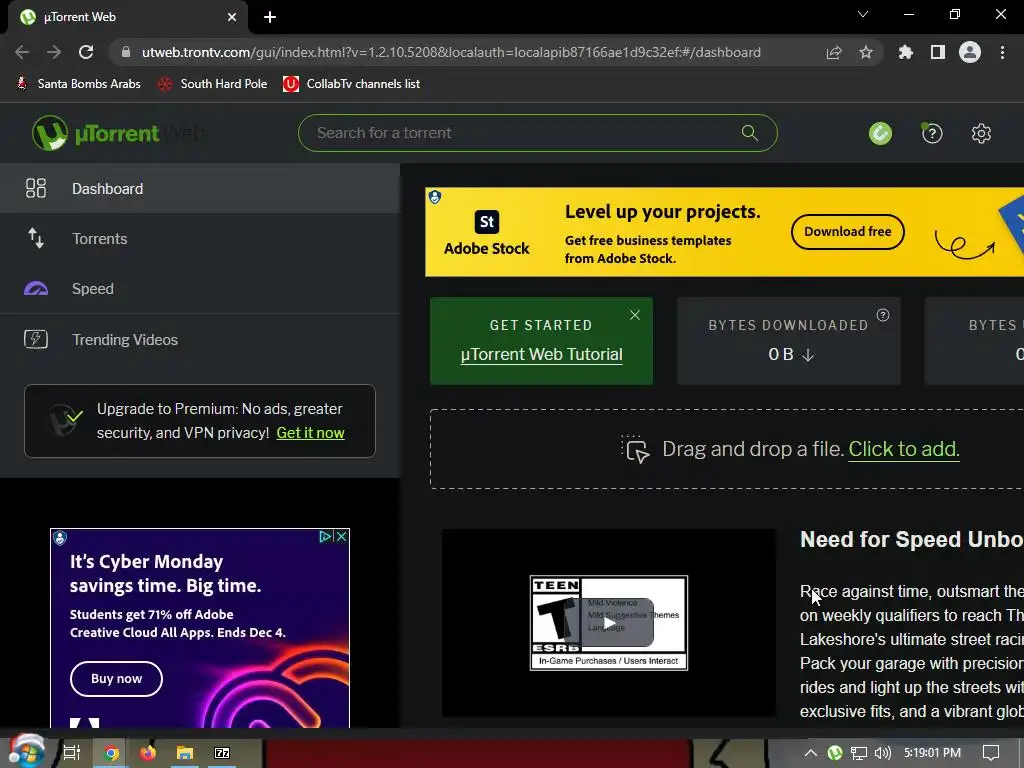
Task: Click the Torrents up-down arrows icon
Action: click(x=36, y=238)
